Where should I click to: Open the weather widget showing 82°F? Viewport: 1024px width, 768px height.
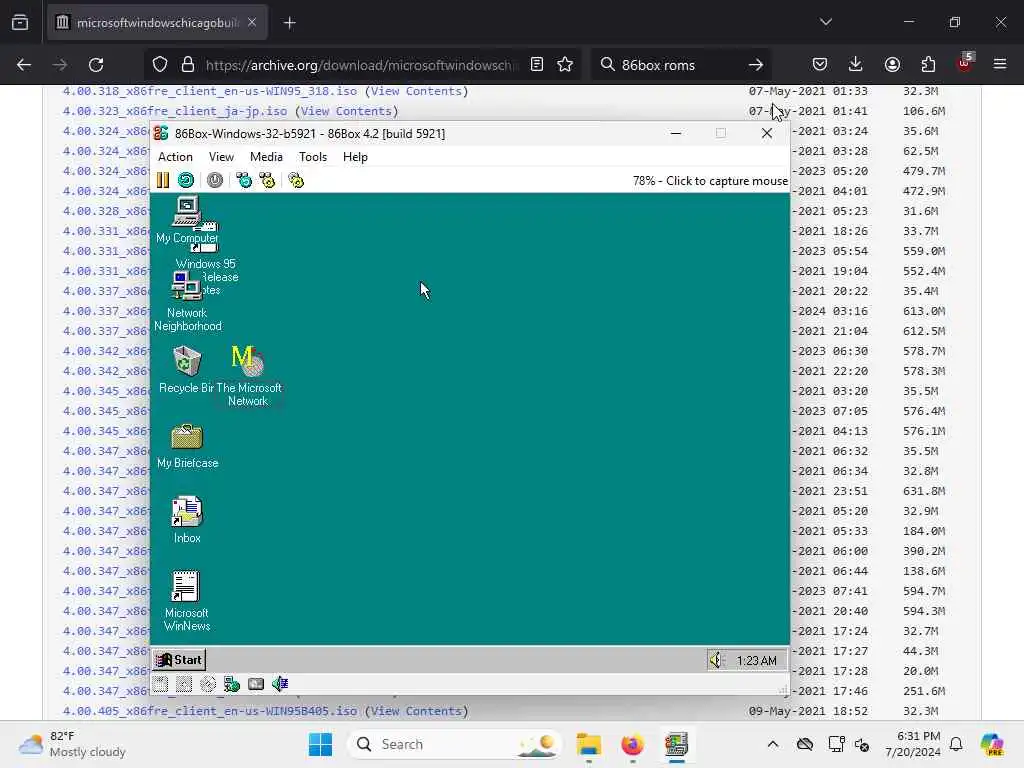coord(72,744)
